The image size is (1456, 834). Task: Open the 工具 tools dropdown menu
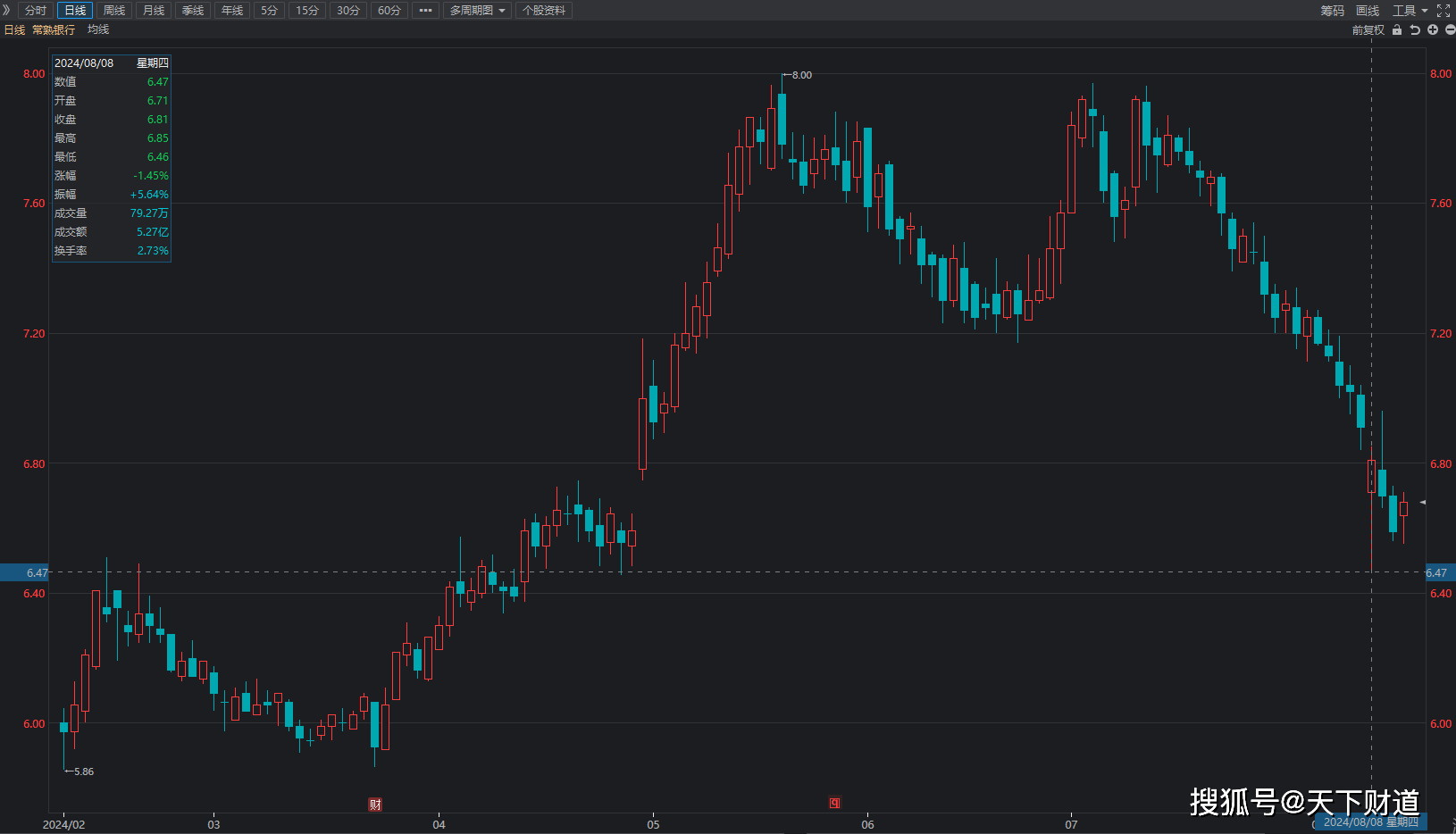1410,11
